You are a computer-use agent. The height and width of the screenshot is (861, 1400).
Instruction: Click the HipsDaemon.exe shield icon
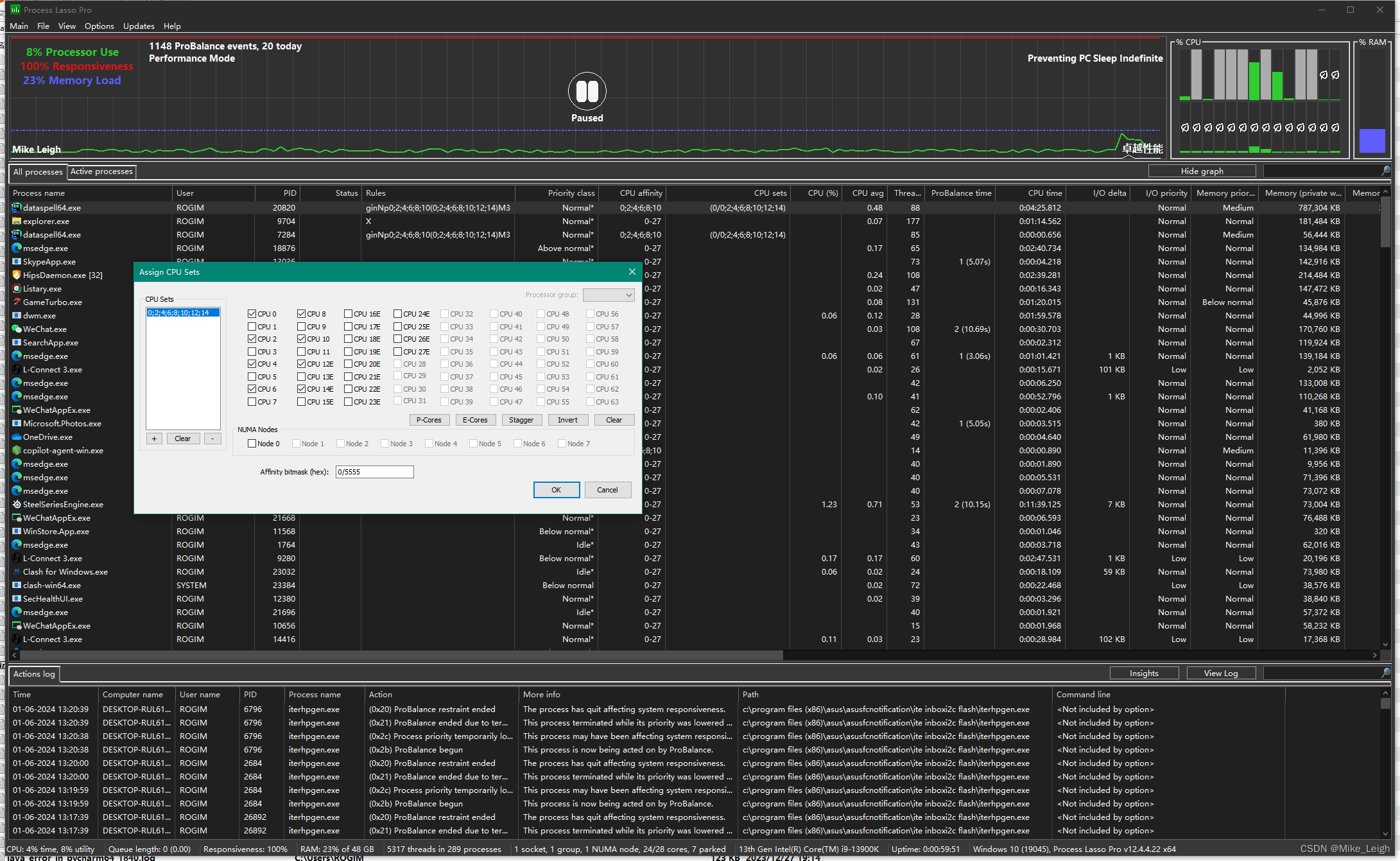click(x=17, y=275)
